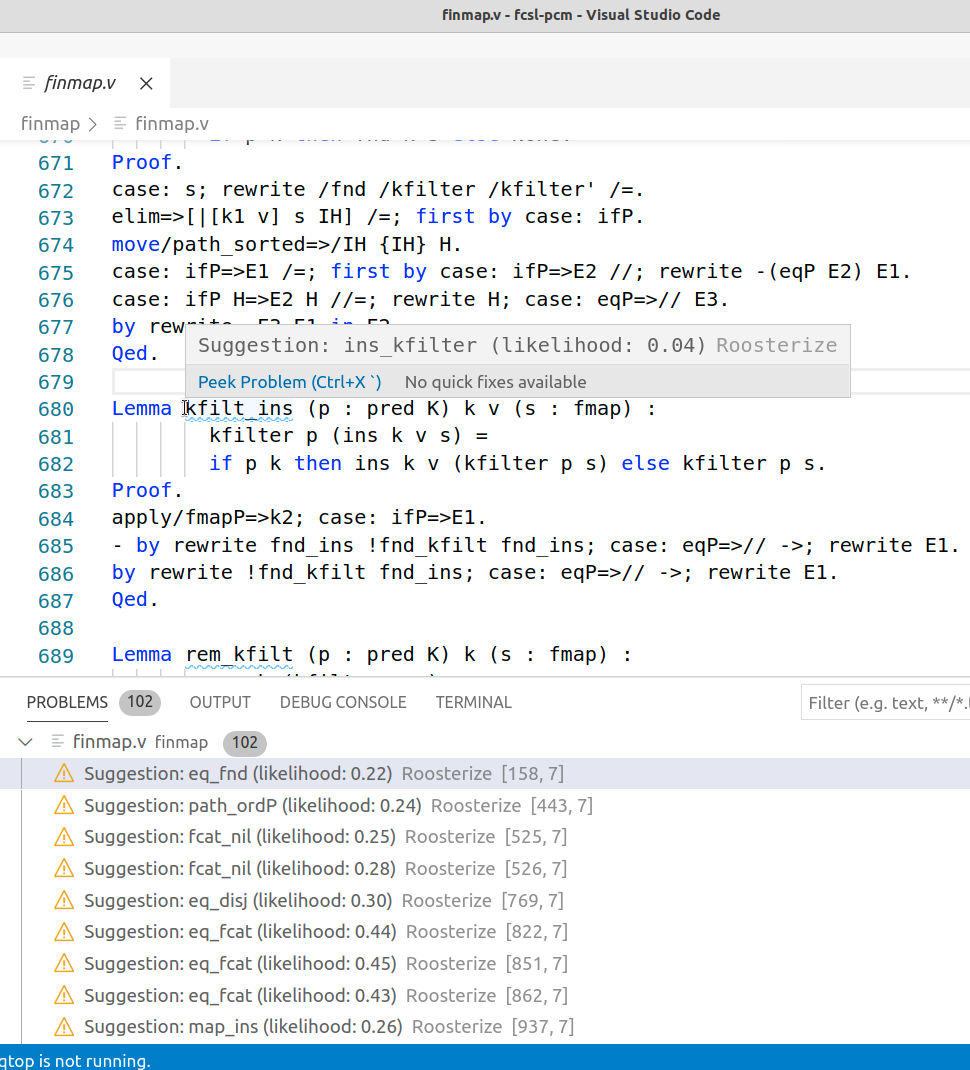Click the kfilt_ins lemma name on line 680
Image resolution: width=970 pixels, height=1070 pixels.
click(x=238, y=409)
